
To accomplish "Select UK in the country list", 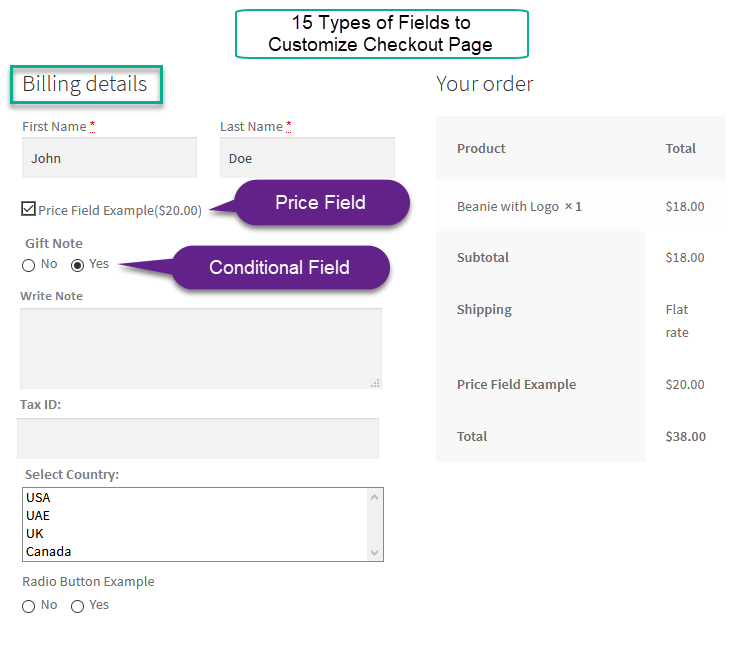I will pyautogui.click(x=195, y=534).
